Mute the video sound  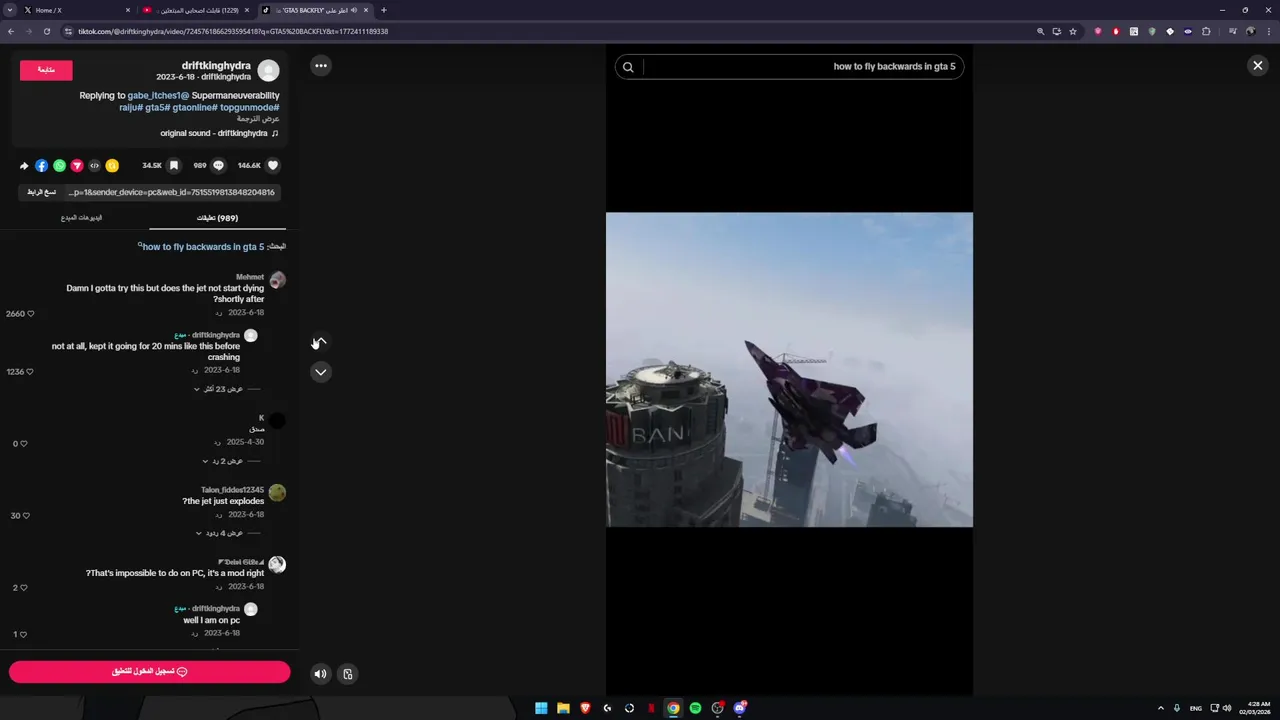320,674
